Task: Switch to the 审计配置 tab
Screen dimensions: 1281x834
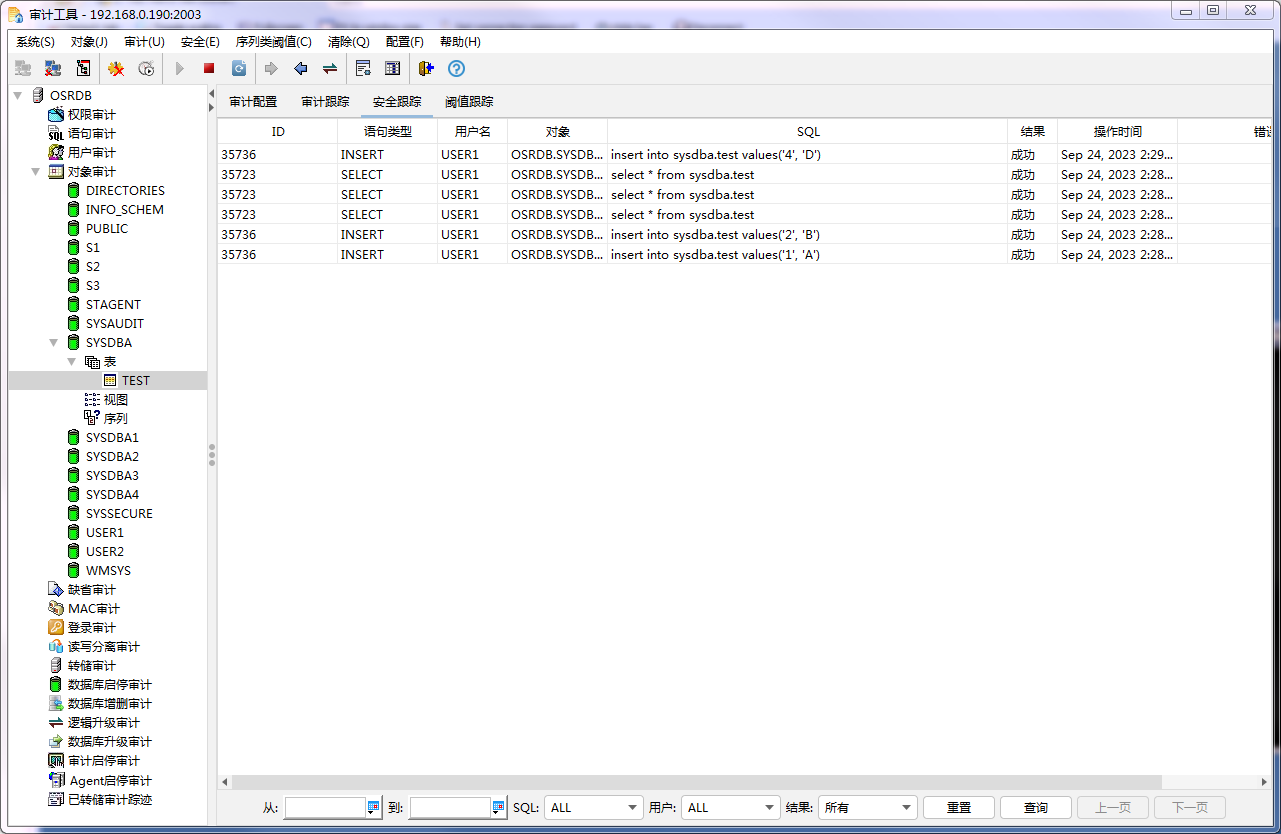Action: [x=253, y=102]
